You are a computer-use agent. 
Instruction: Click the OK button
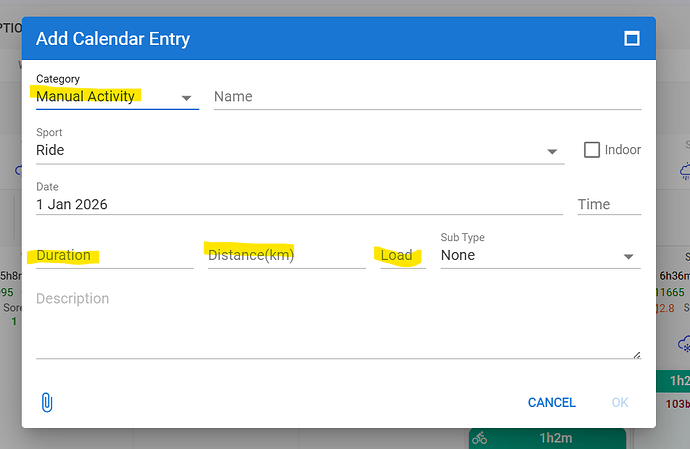click(x=620, y=402)
